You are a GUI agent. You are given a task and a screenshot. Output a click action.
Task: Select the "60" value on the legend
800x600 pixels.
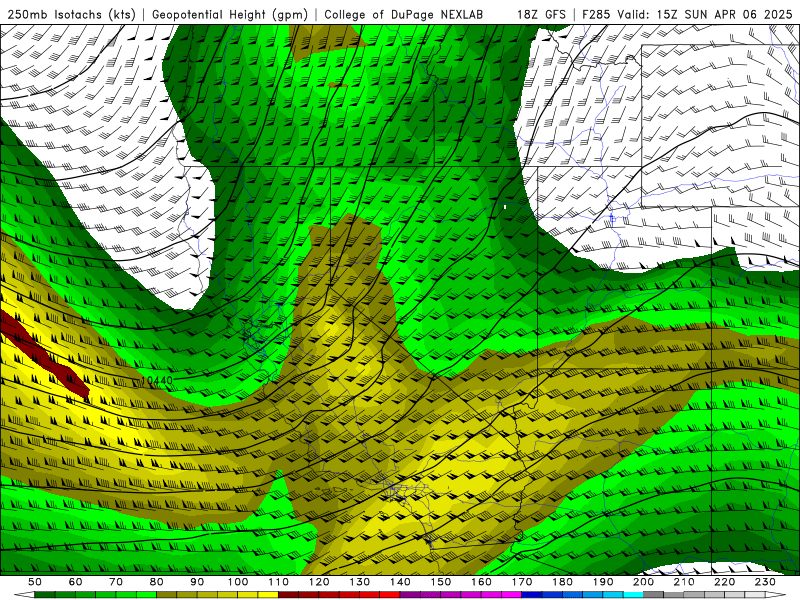coord(76,582)
